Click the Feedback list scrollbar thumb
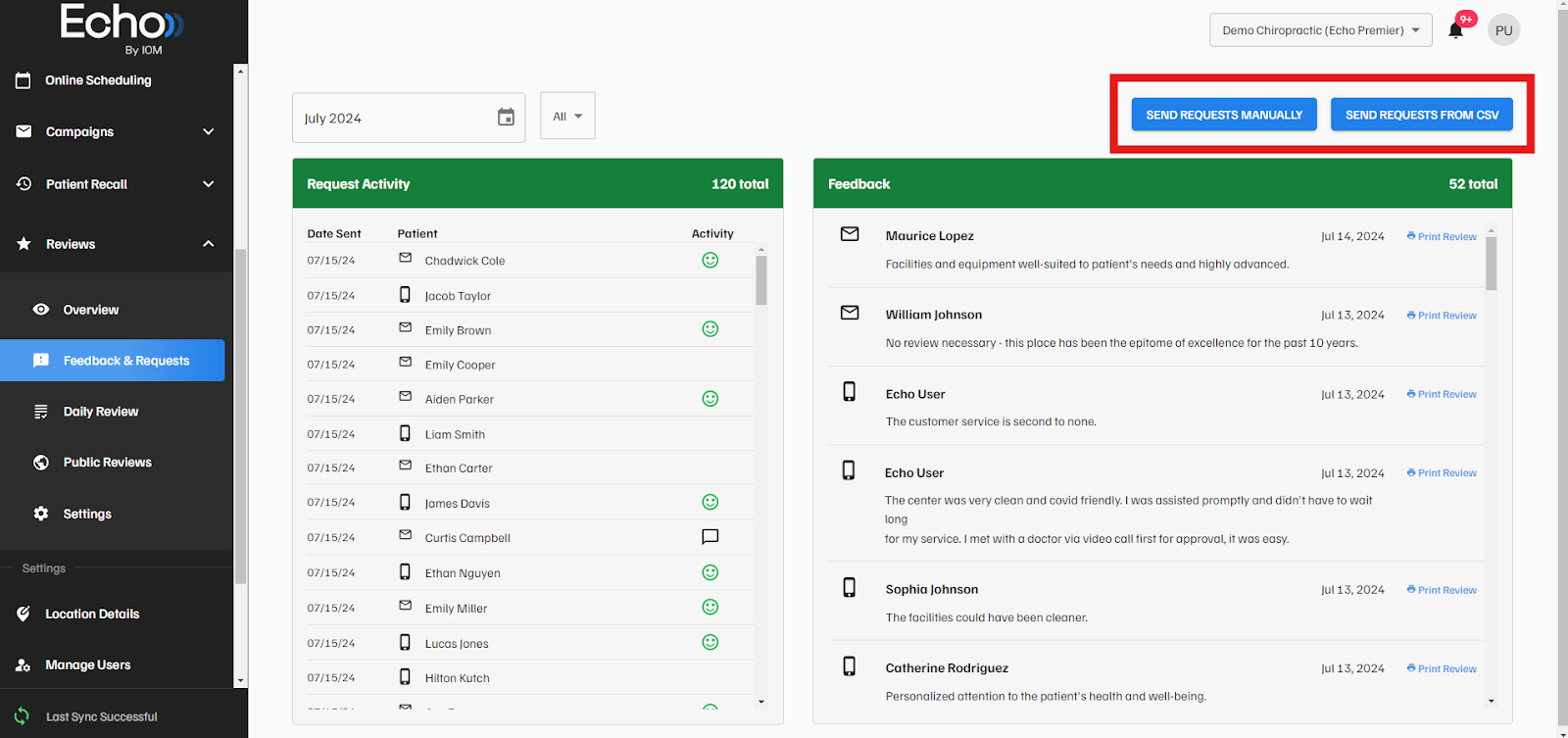 1492,263
